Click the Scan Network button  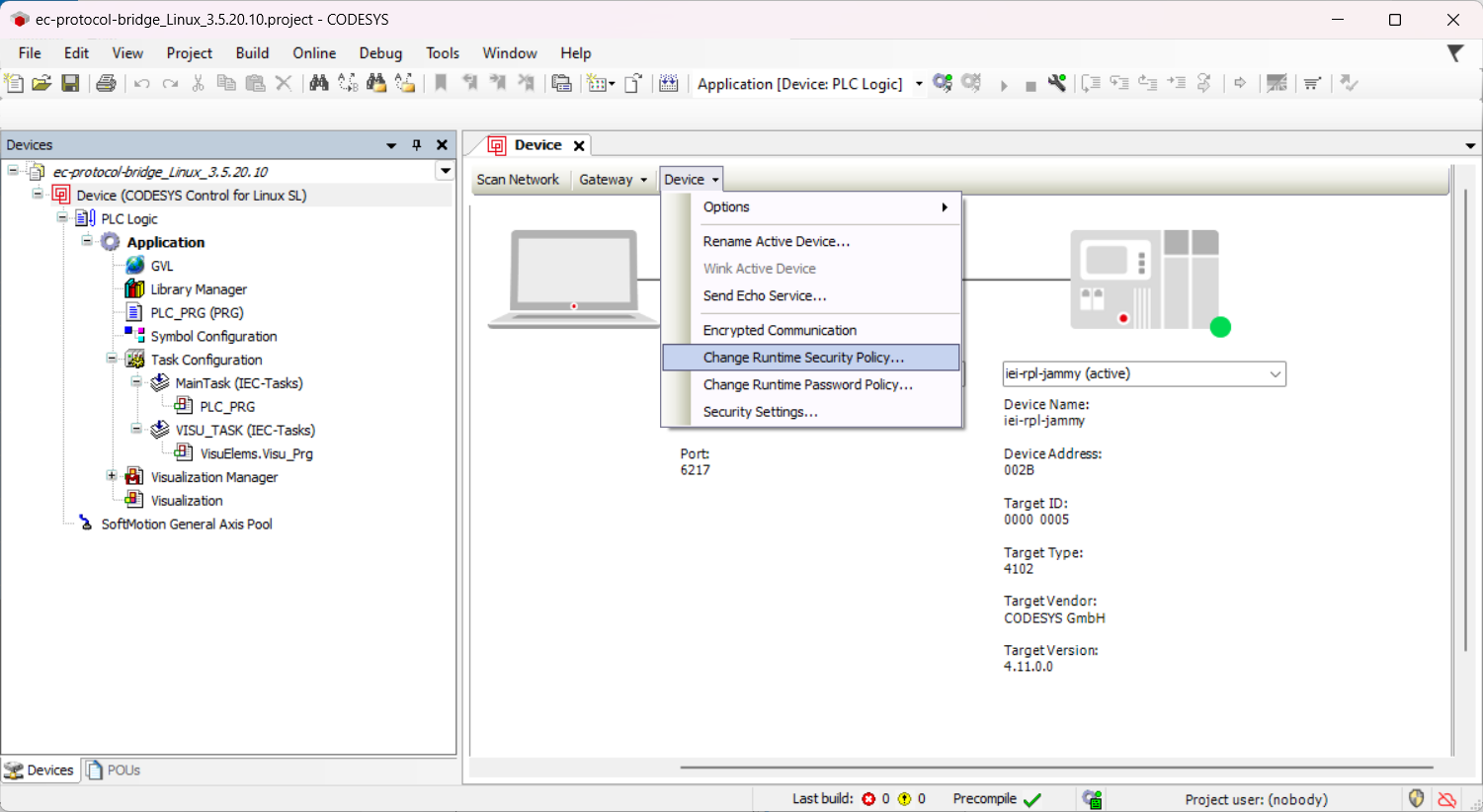(518, 180)
